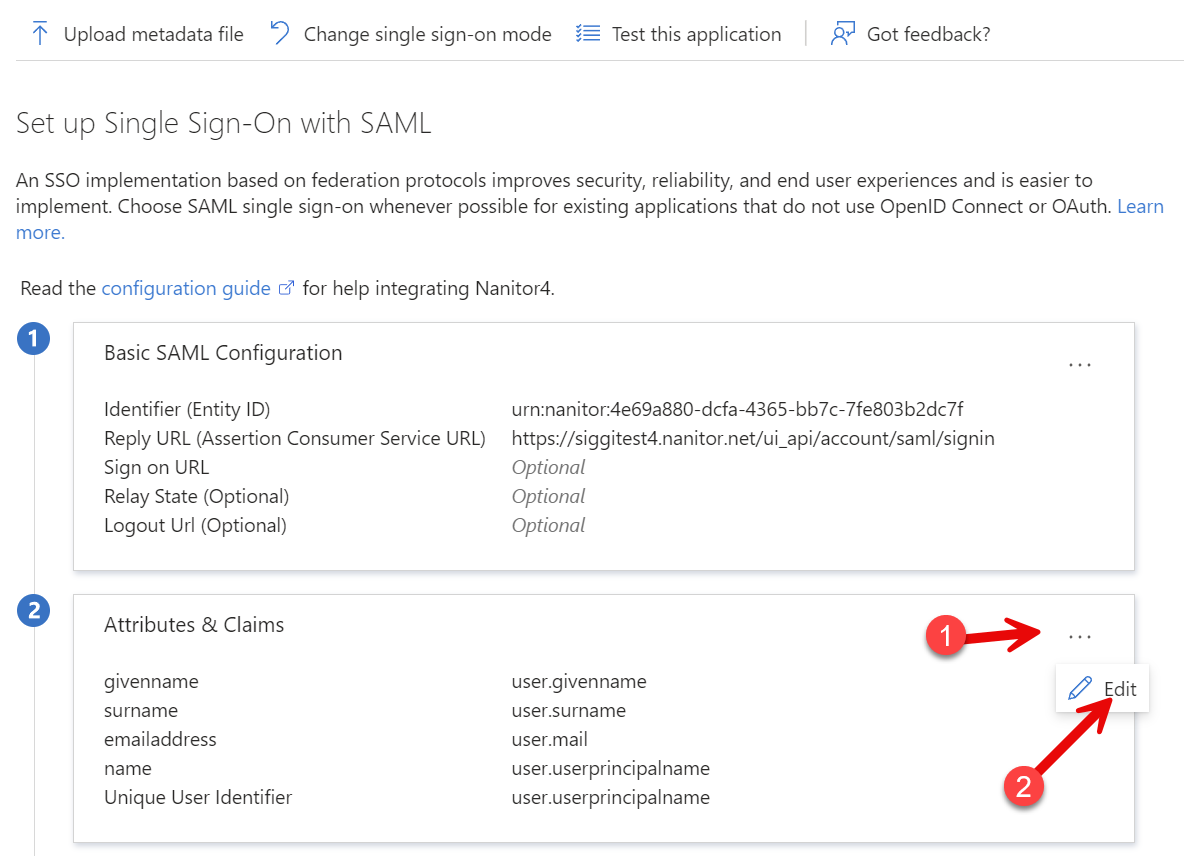
Task: Click the upload arrow icon in the toolbar
Action: 40,34
